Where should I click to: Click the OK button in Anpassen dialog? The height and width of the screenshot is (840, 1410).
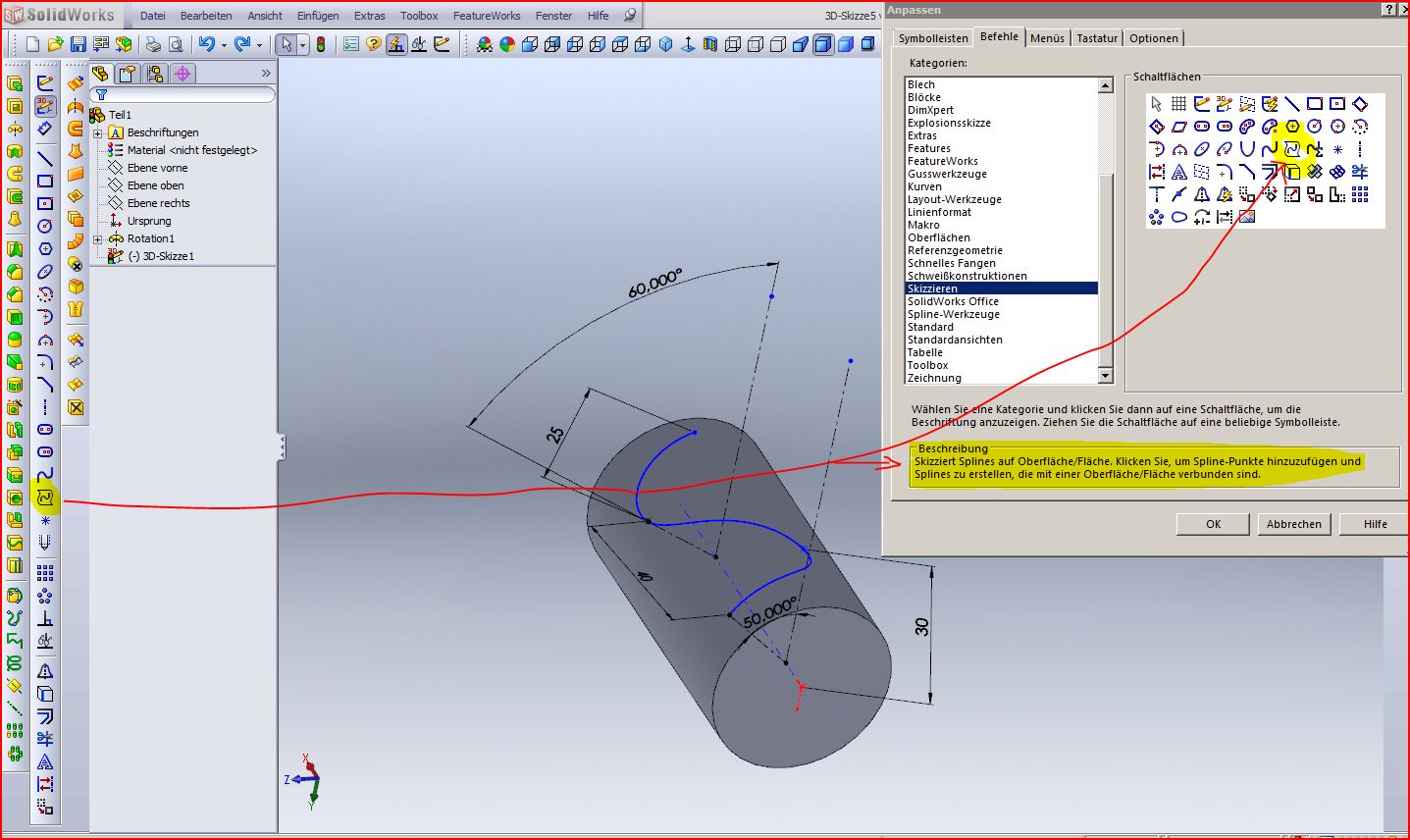coord(1213,524)
